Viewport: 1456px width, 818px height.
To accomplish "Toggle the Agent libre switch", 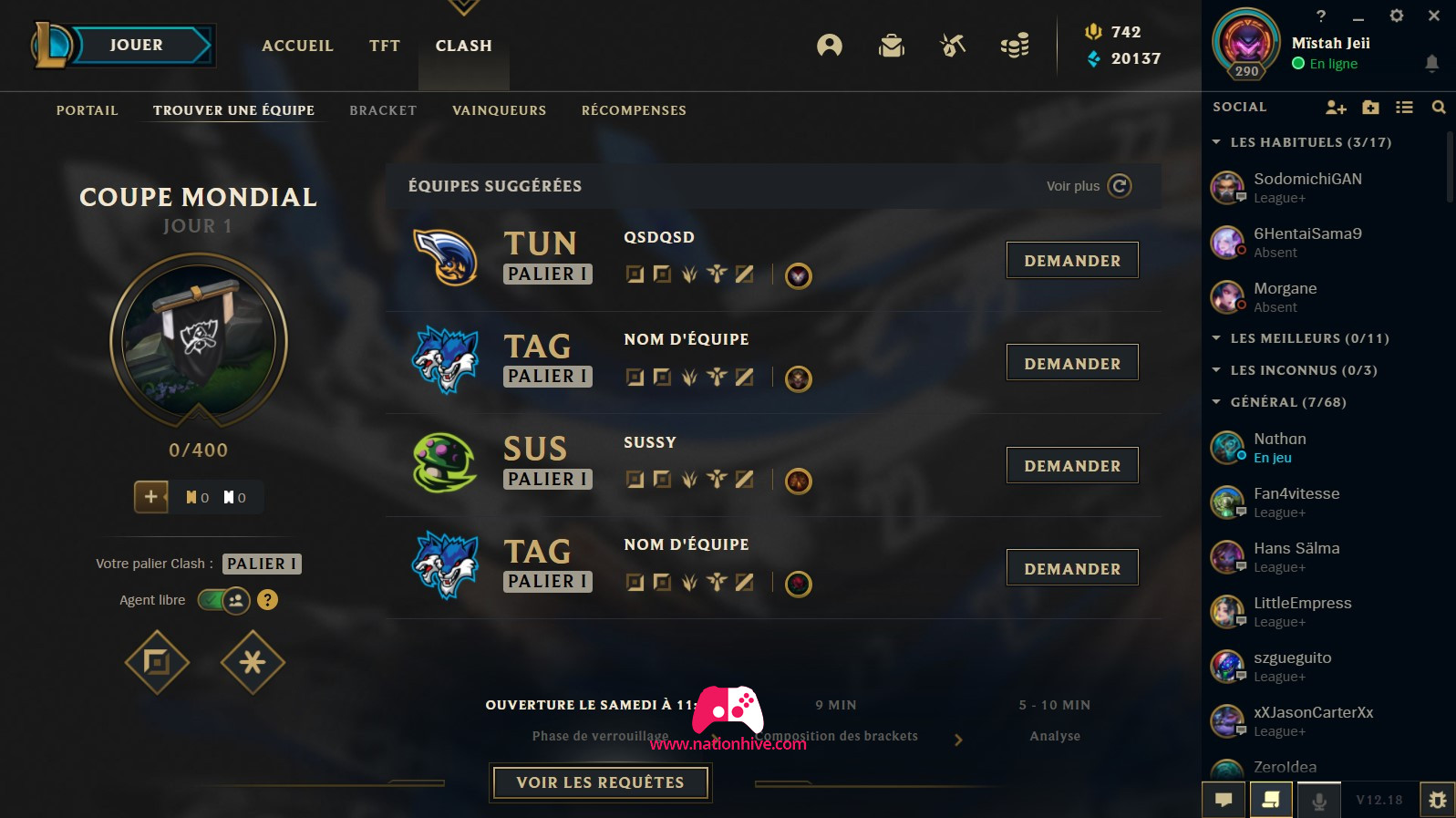I will [x=224, y=600].
